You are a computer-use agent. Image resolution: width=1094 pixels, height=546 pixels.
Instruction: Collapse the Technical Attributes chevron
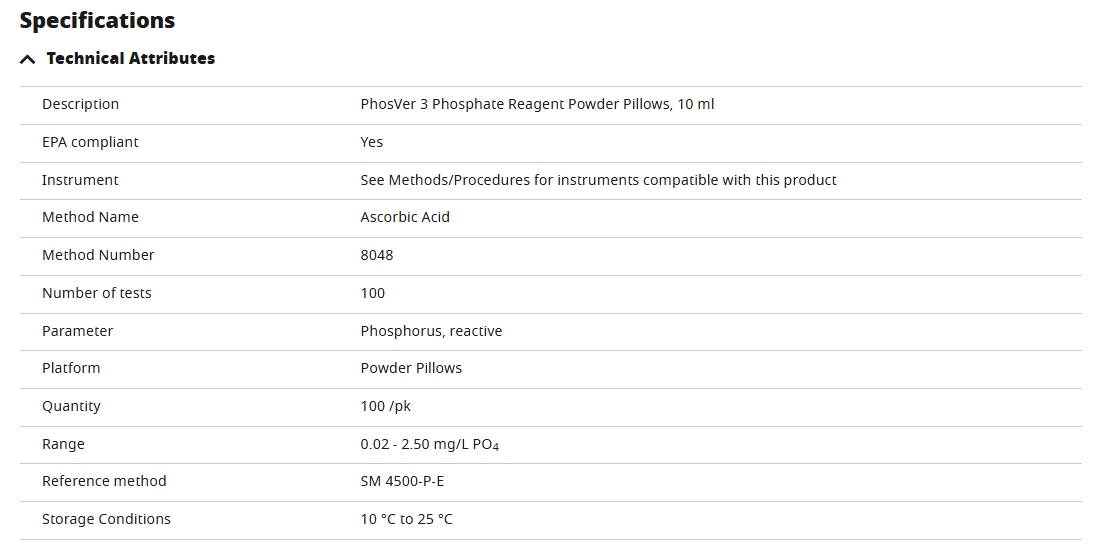[x=27, y=59]
